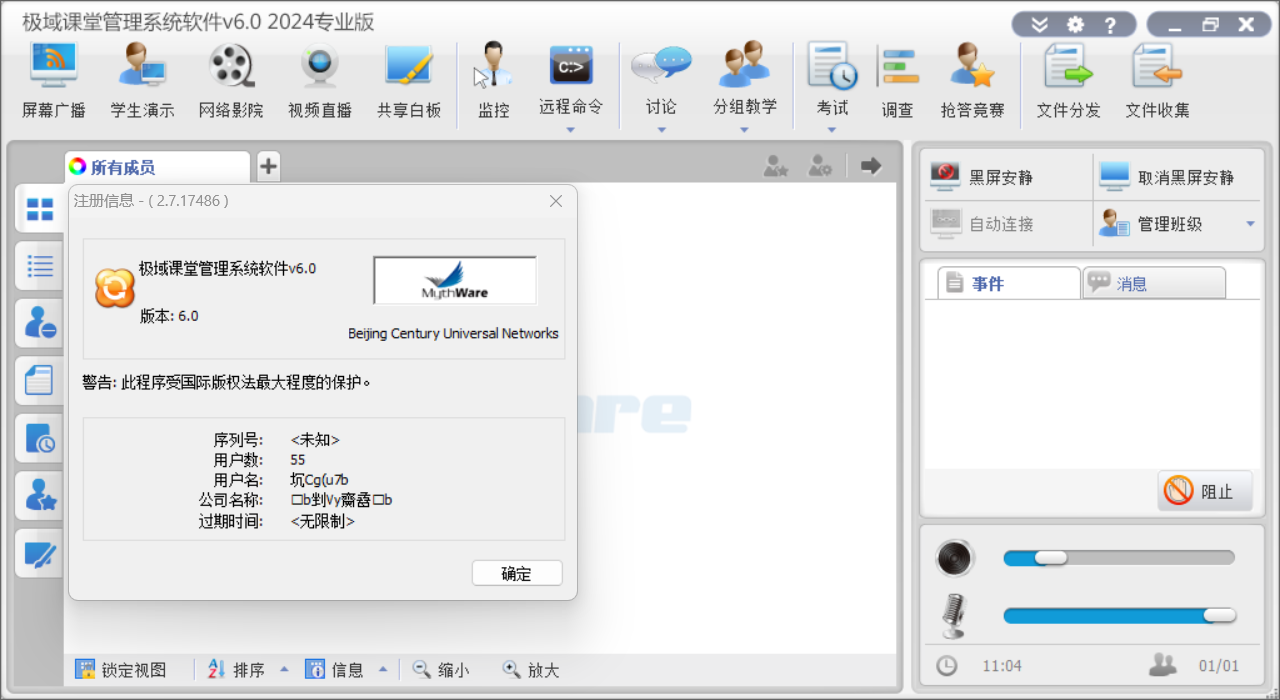
Task: Switch to the 消息 messages tab
Action: click(x=1154, y=284)
